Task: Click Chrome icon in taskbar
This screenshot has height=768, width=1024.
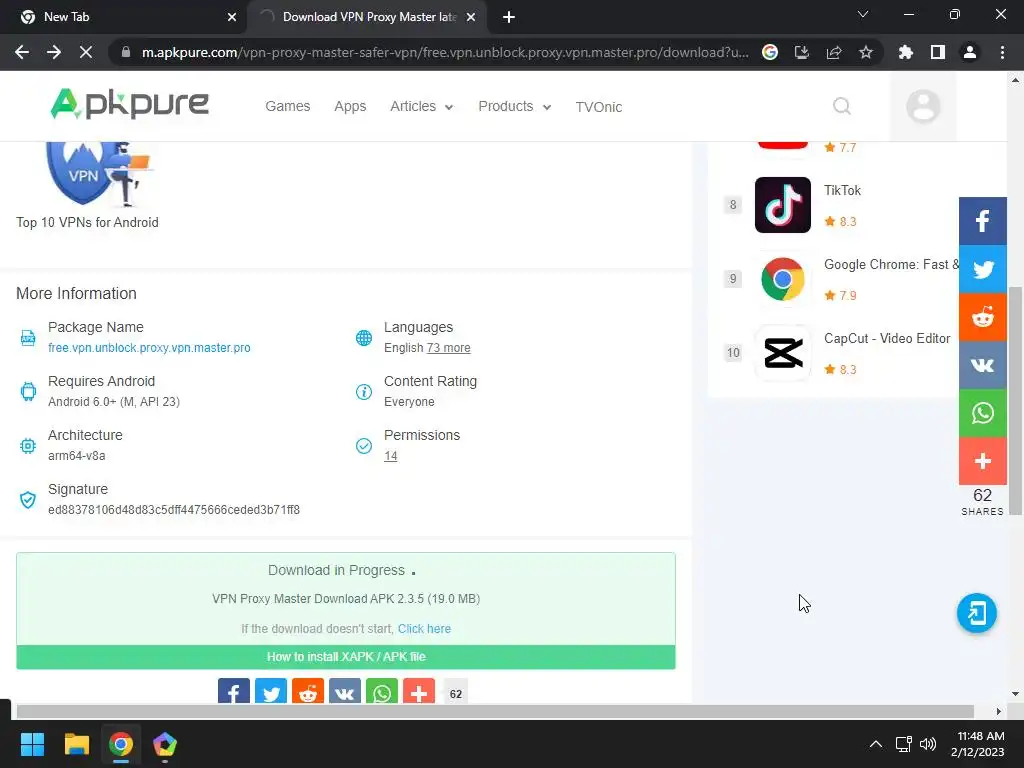Action: pos(121,744)
